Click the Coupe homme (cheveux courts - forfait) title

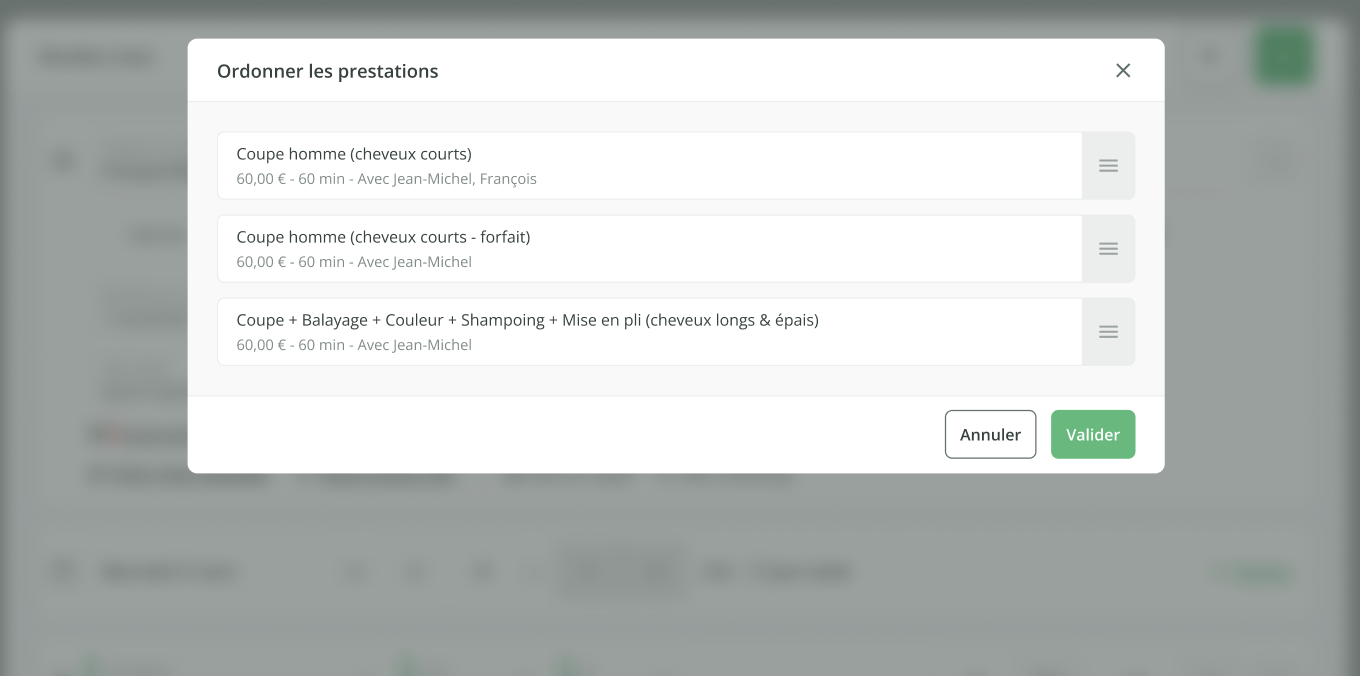[383, 237]
